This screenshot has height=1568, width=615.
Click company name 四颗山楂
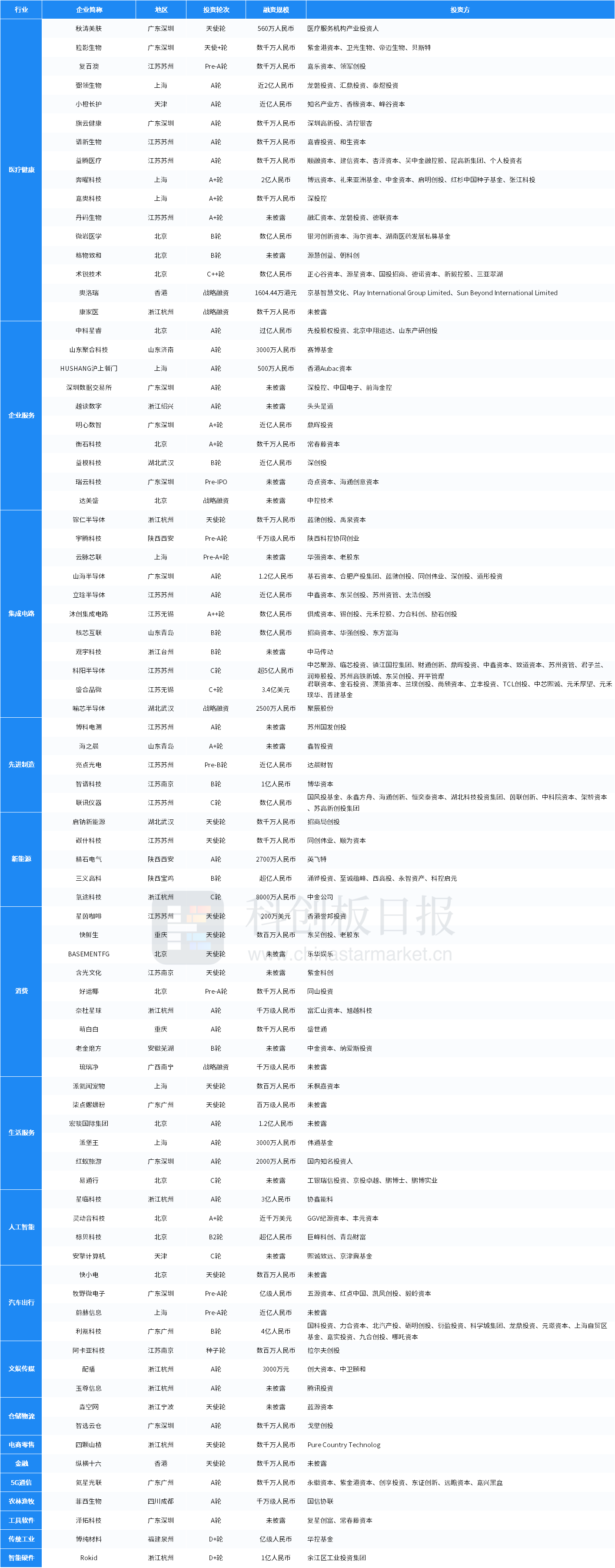(x=89, y=1445)
